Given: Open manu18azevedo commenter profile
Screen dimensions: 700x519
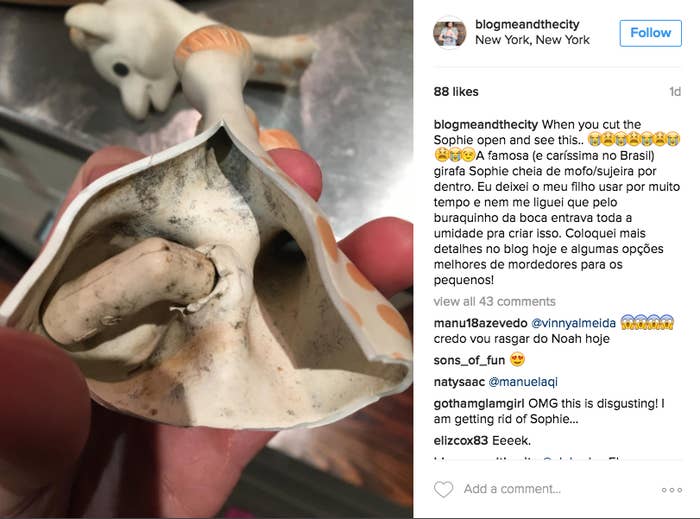Looking at the screenshot, I should [480, 323].
